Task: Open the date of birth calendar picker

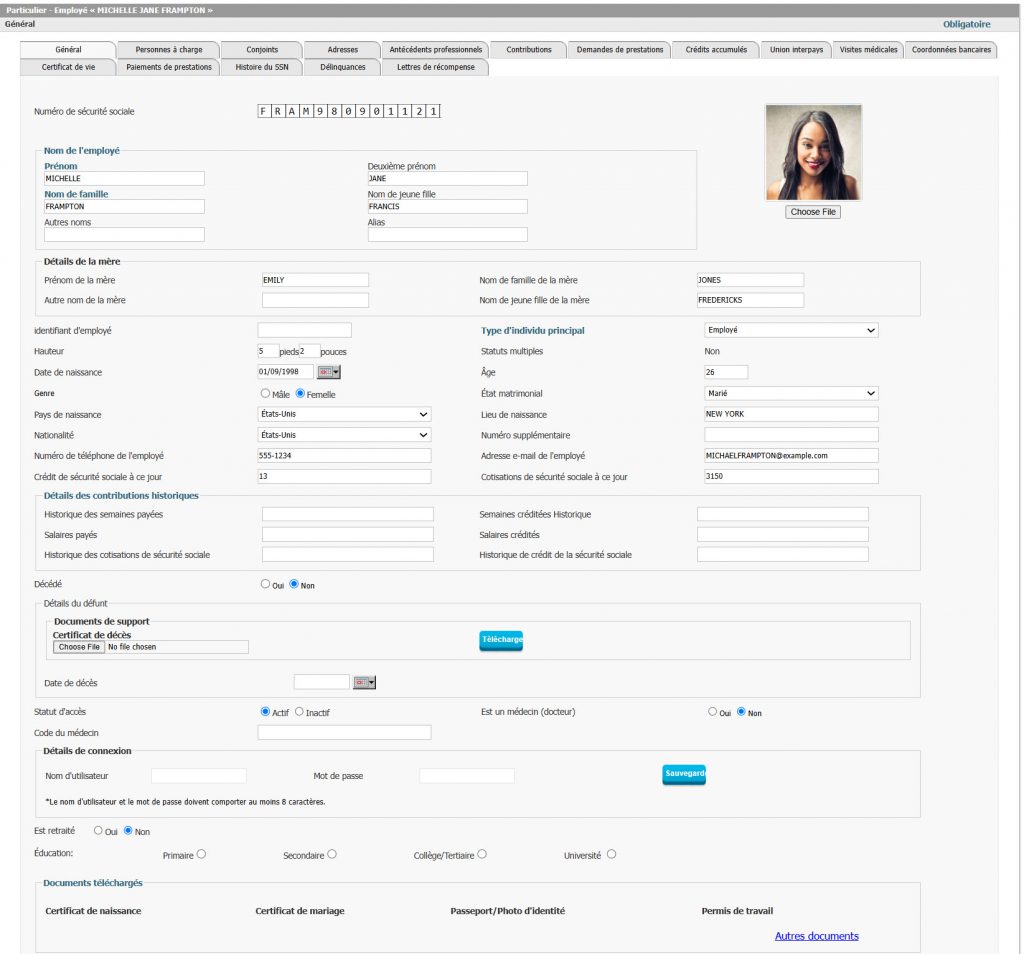Action: (328, 372)
